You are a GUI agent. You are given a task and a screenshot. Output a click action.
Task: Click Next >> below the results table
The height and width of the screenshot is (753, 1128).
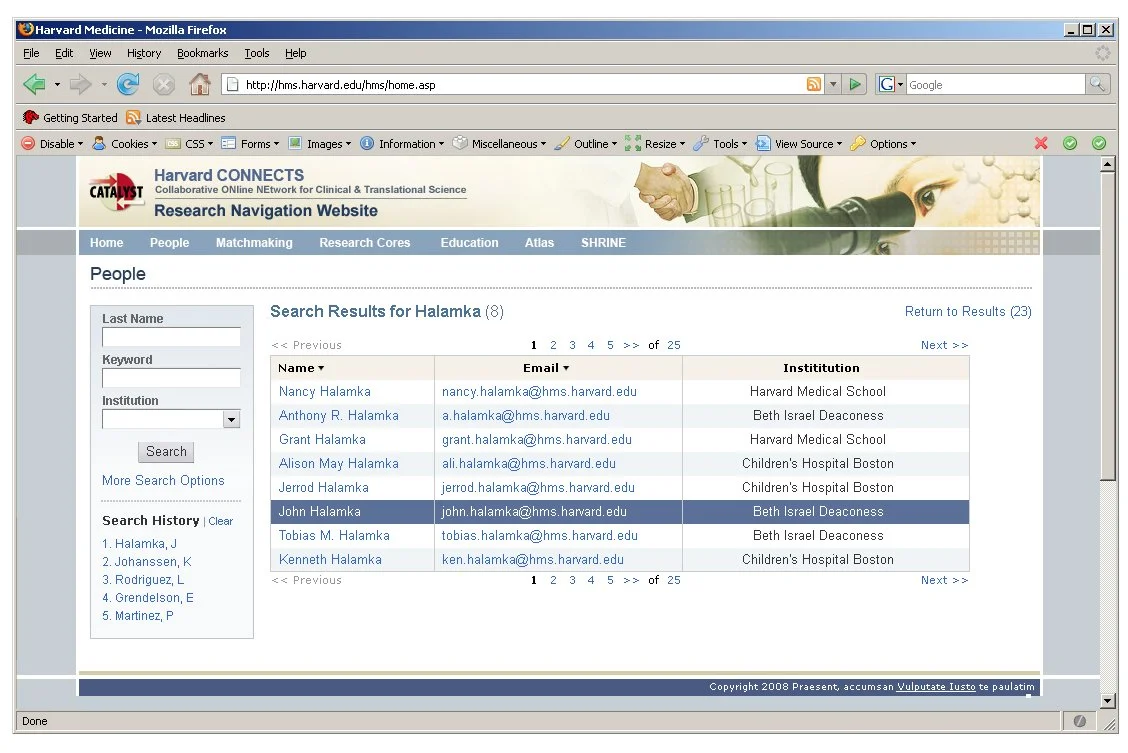(945, 580)
